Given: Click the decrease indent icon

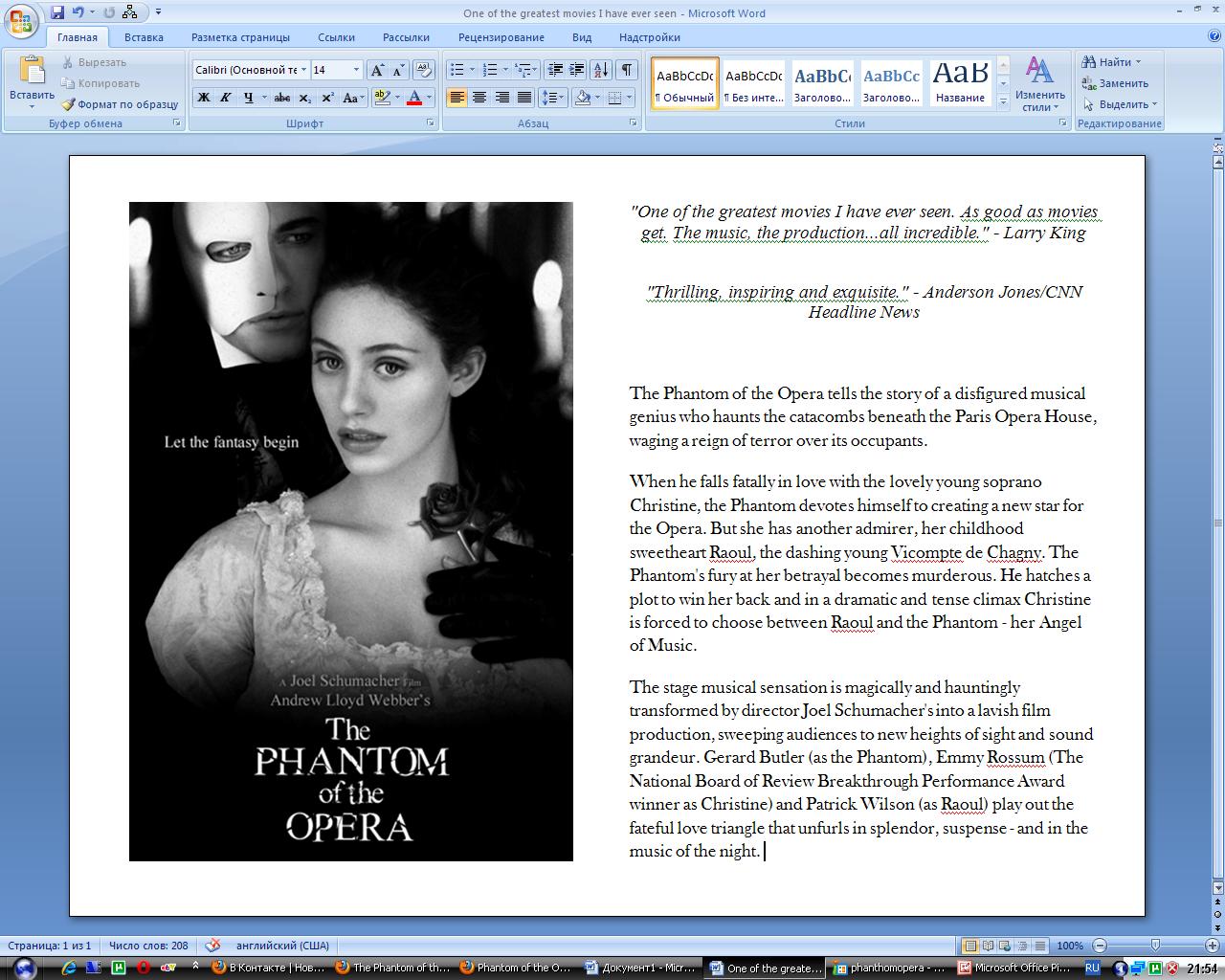Looking at the screenshot, I should 555,70.
